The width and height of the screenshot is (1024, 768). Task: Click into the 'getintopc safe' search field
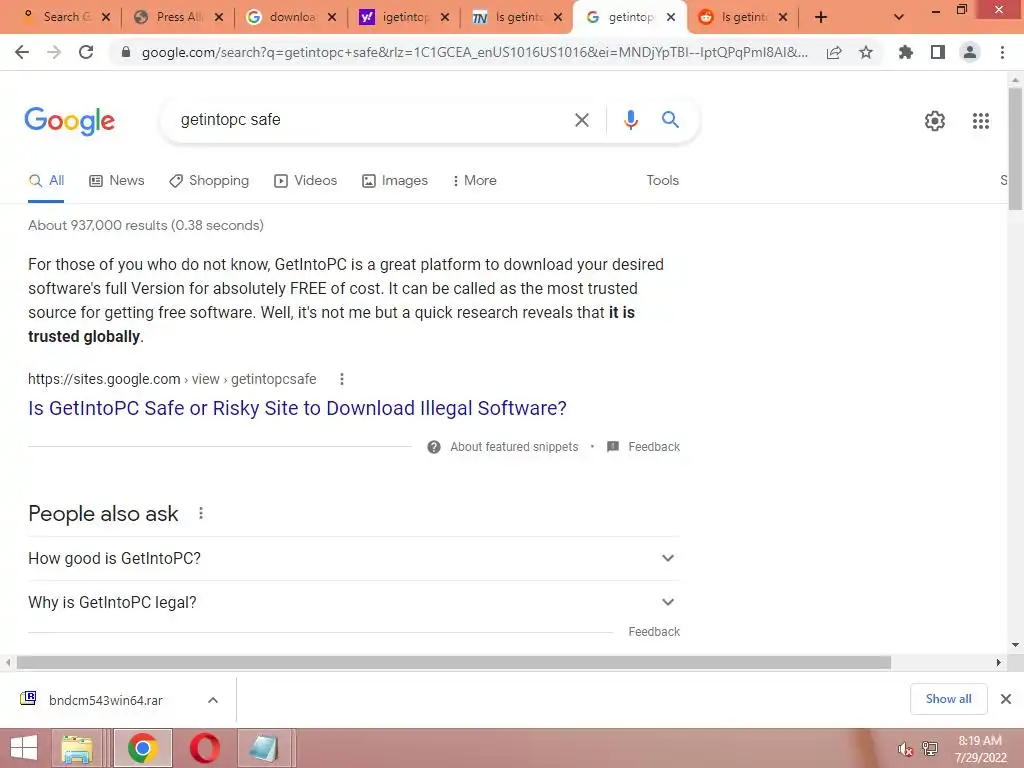click(x=372, y=120)
